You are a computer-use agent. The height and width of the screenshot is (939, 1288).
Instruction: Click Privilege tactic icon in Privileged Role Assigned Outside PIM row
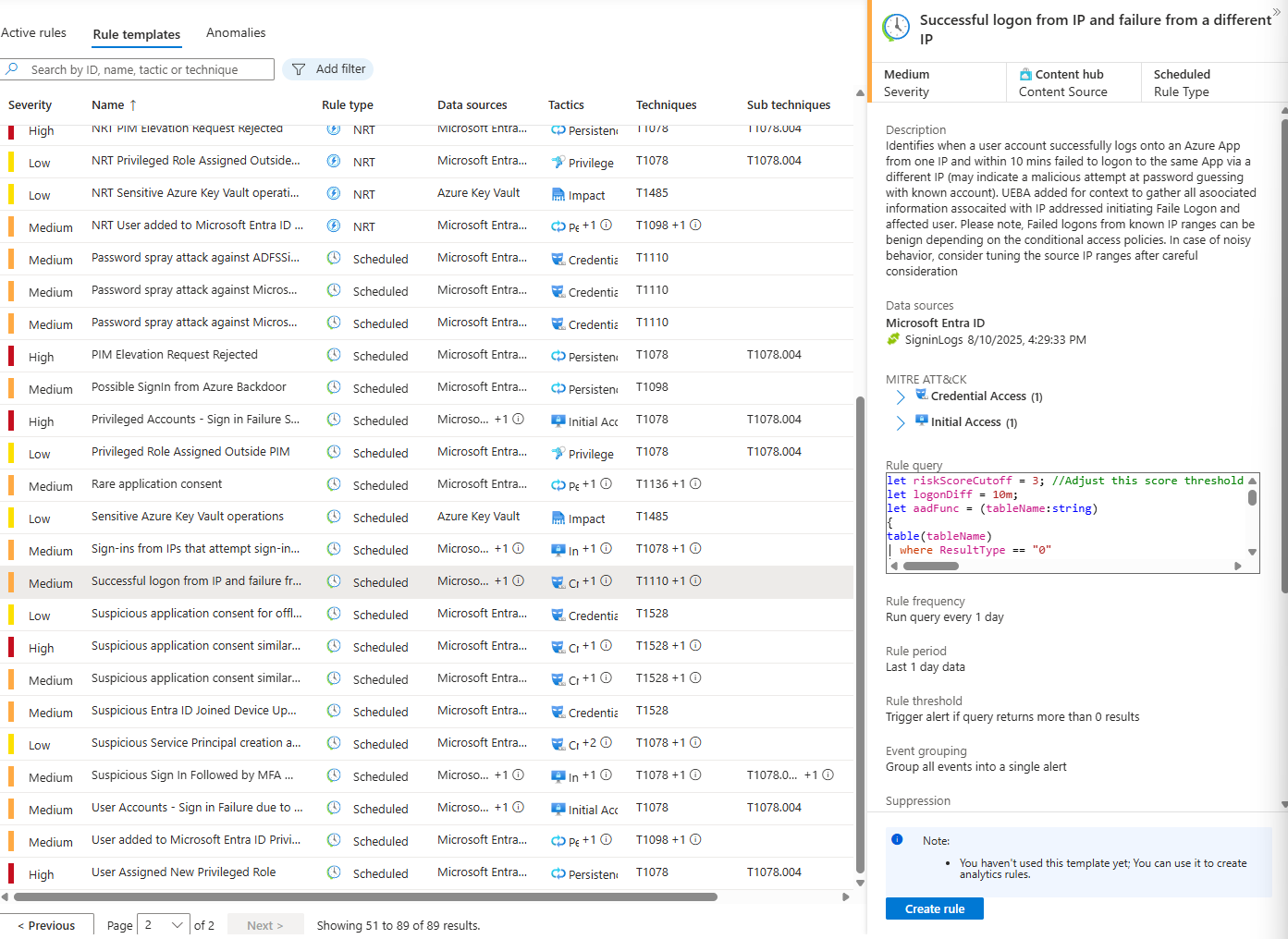[558, 454]
